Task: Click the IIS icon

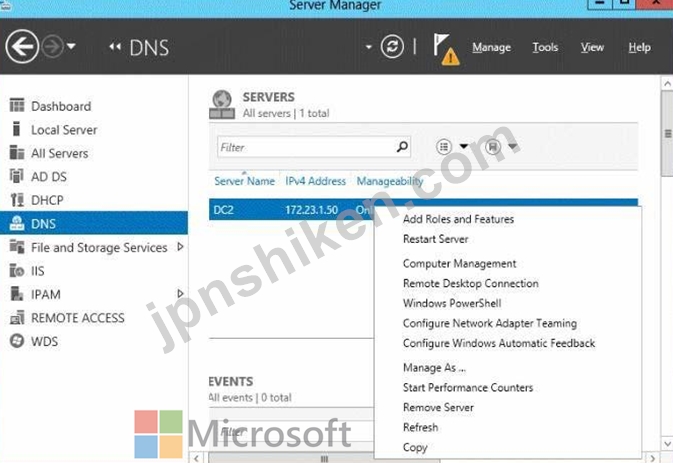Action: click(17, 270)
